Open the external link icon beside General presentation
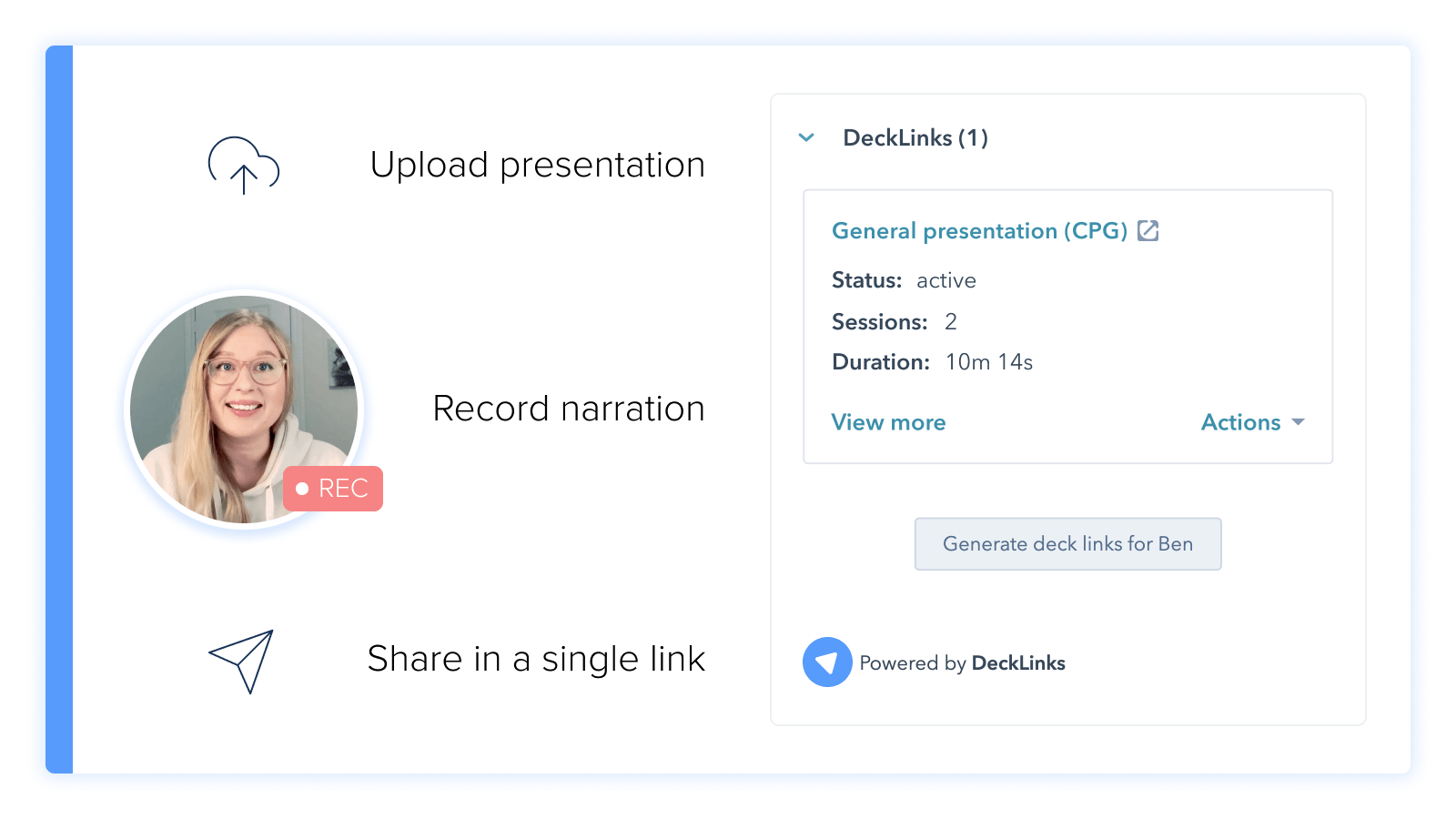The width and height of the screenshot is (1456, 819). tap(1148, 231)
